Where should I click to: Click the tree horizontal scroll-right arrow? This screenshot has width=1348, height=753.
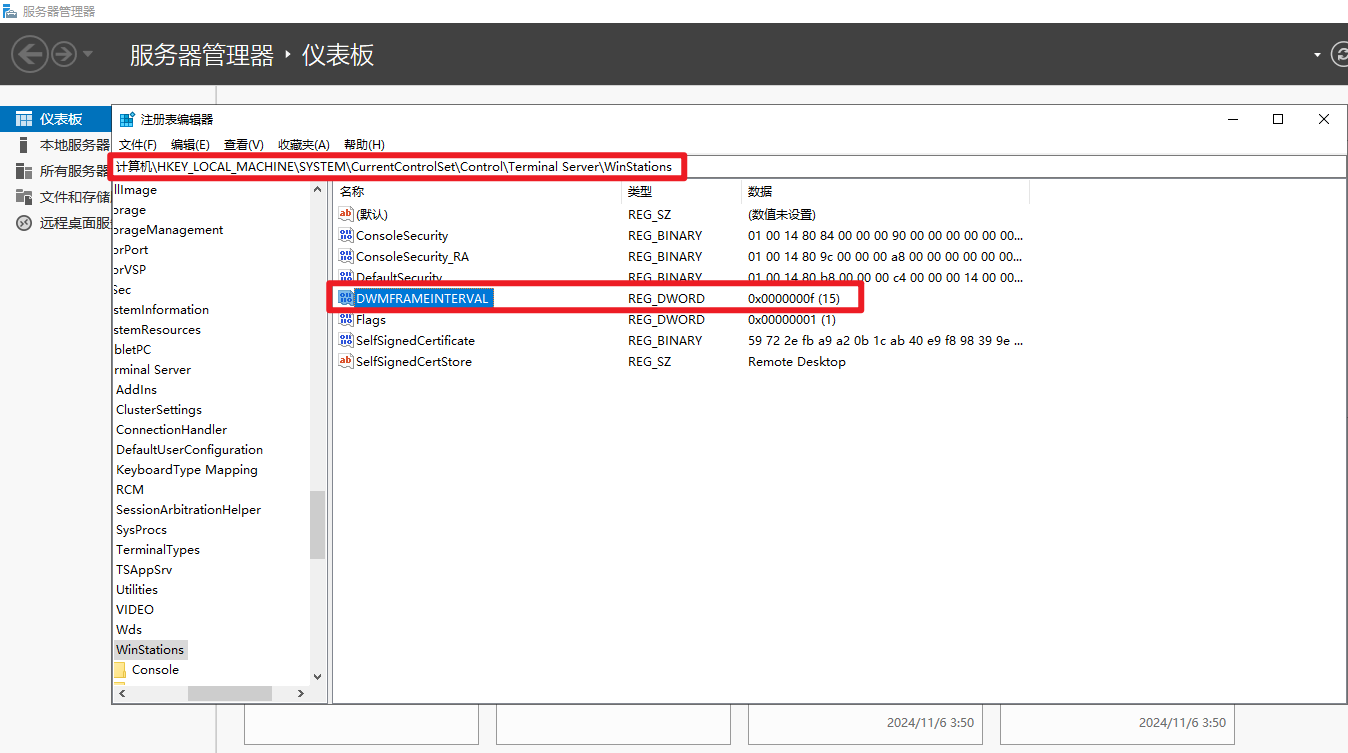click(x=301, y=693)
